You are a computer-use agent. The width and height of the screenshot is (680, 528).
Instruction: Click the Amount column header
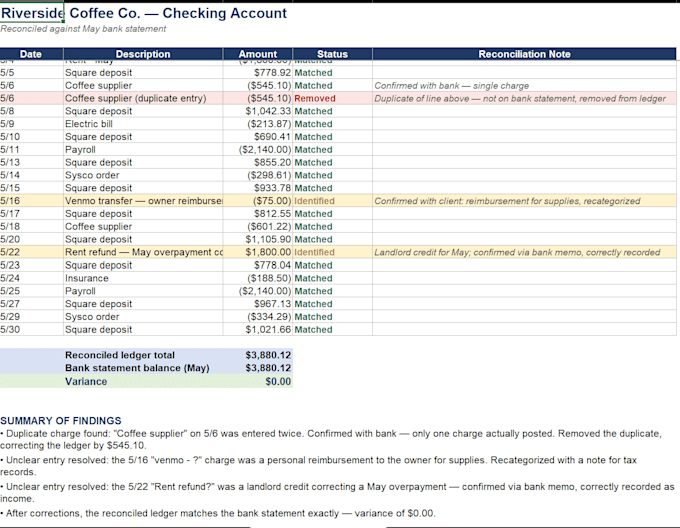258,54
